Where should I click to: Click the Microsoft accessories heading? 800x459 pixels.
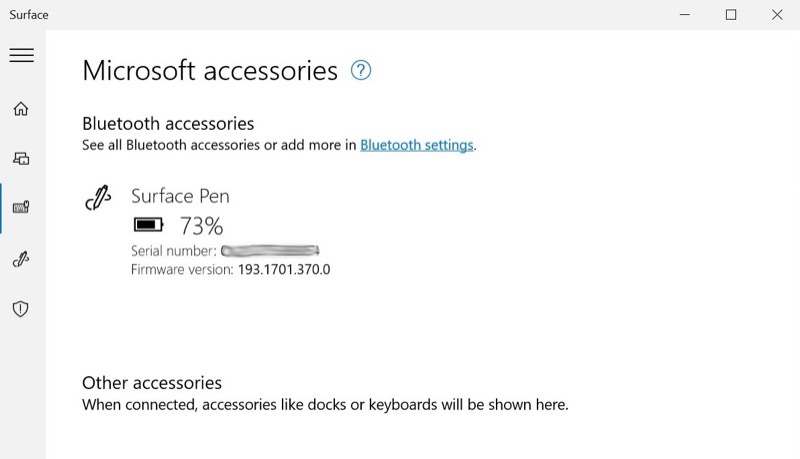(x=210, y=70)
